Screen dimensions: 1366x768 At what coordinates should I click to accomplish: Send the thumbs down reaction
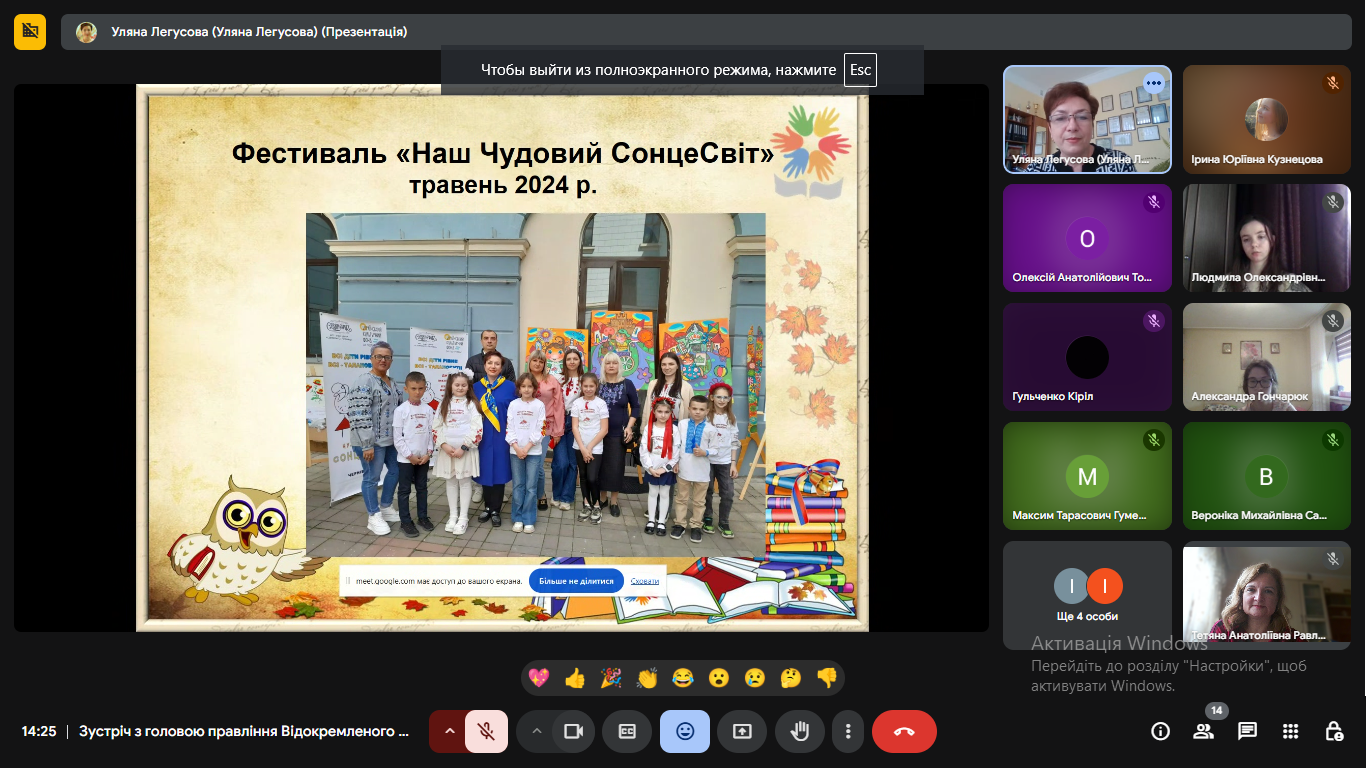[827, 678]
